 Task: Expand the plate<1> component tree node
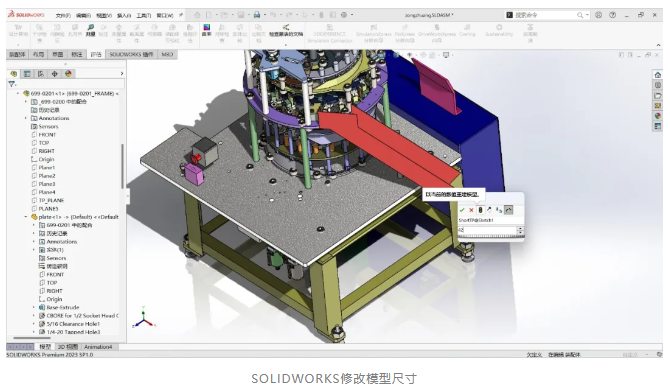pos(26,217)
